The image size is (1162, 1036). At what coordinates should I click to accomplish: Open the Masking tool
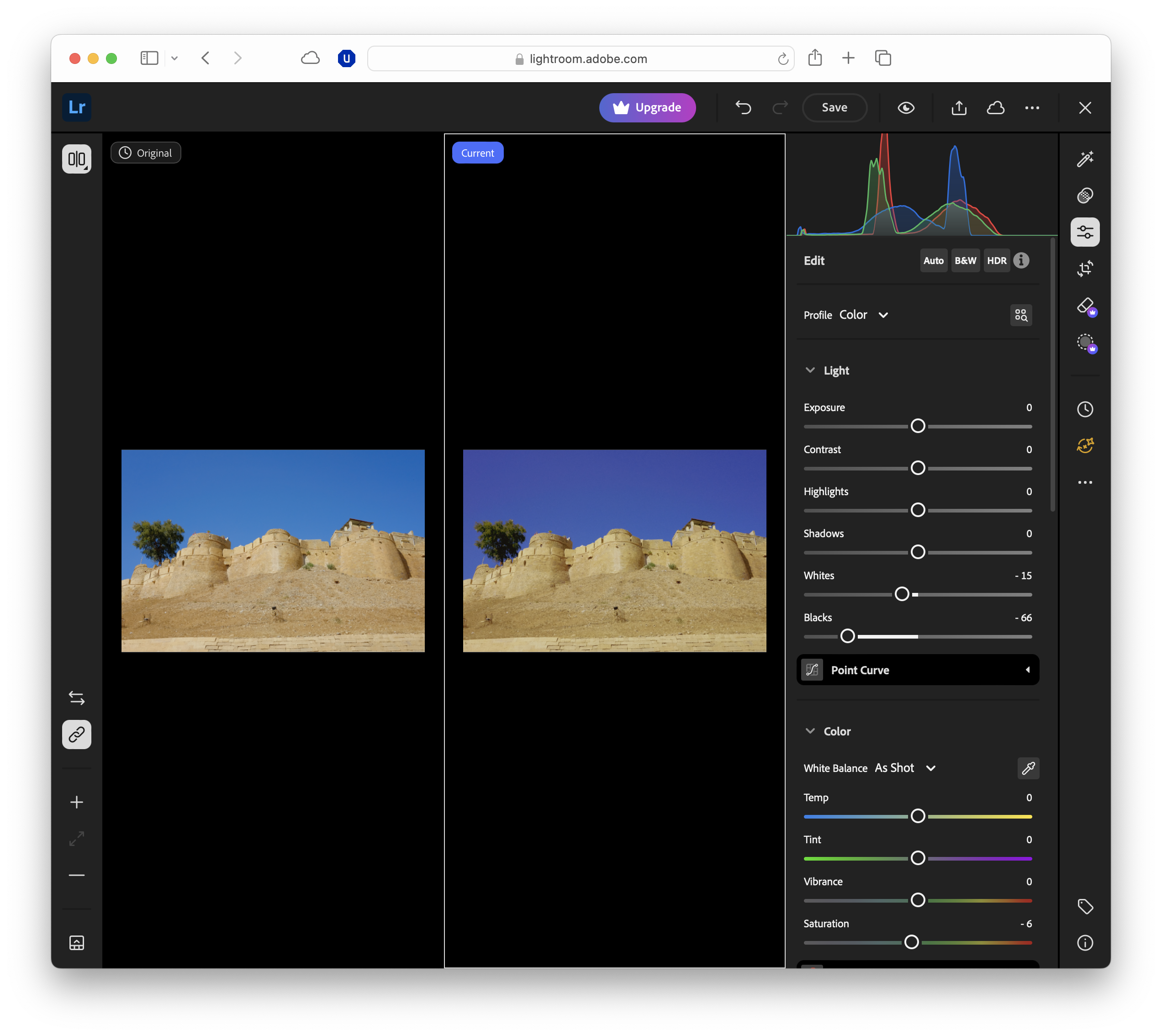1085,343
